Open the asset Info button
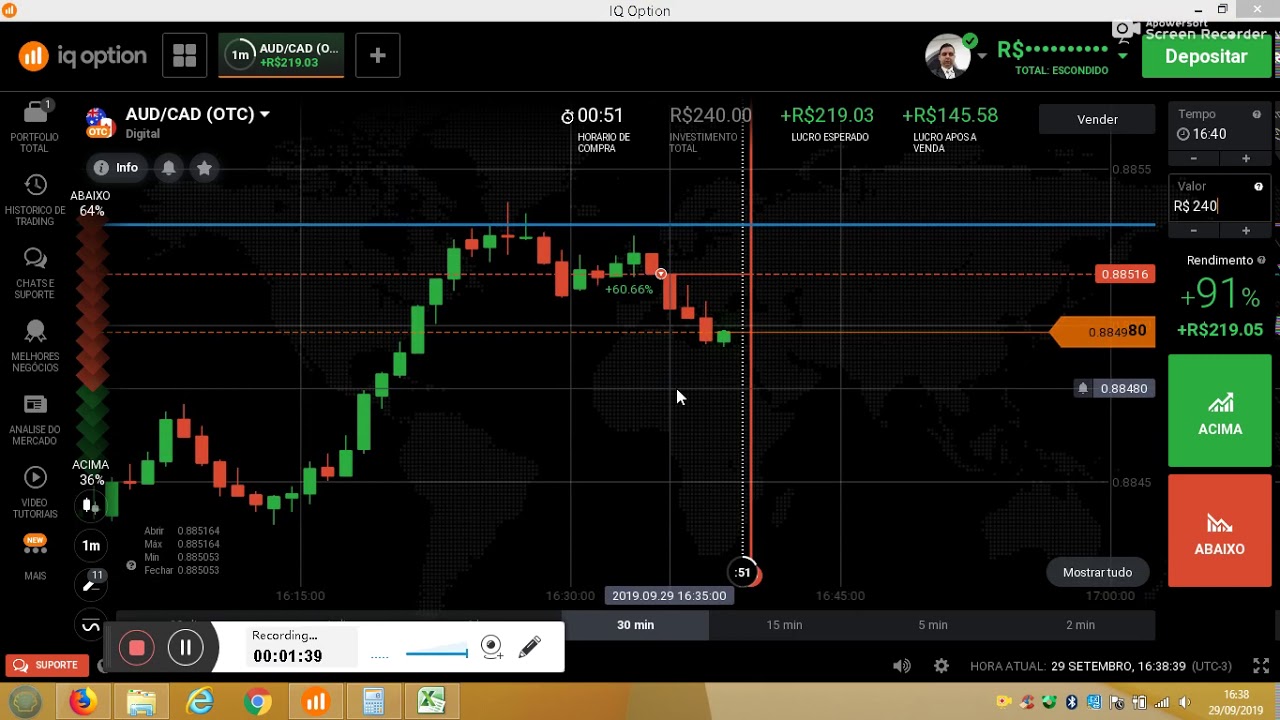 tap(116, 168)
